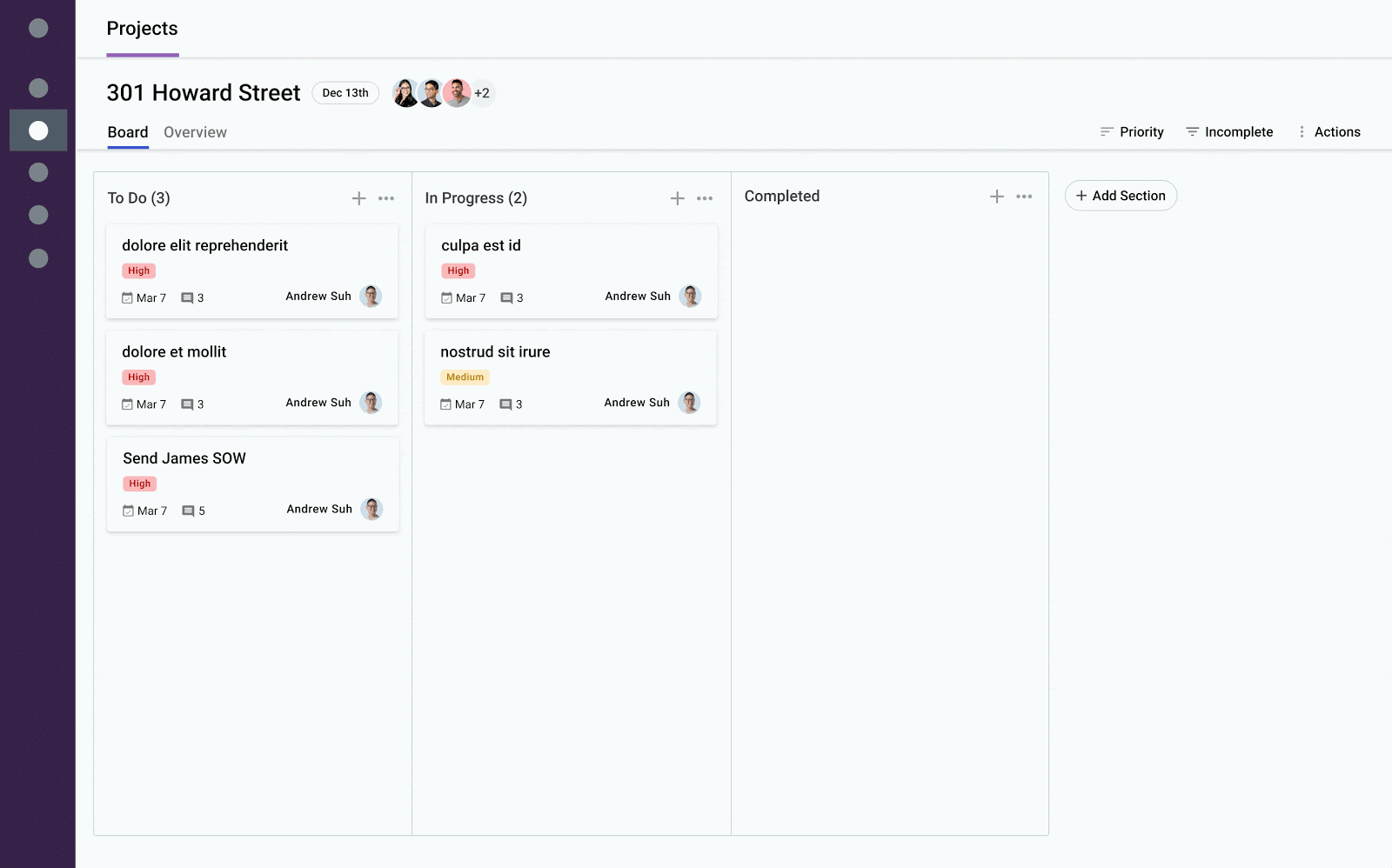Click the comments icon on nostrud sit irure
This screenshot has width=1392, height=868.
point(505,404)
